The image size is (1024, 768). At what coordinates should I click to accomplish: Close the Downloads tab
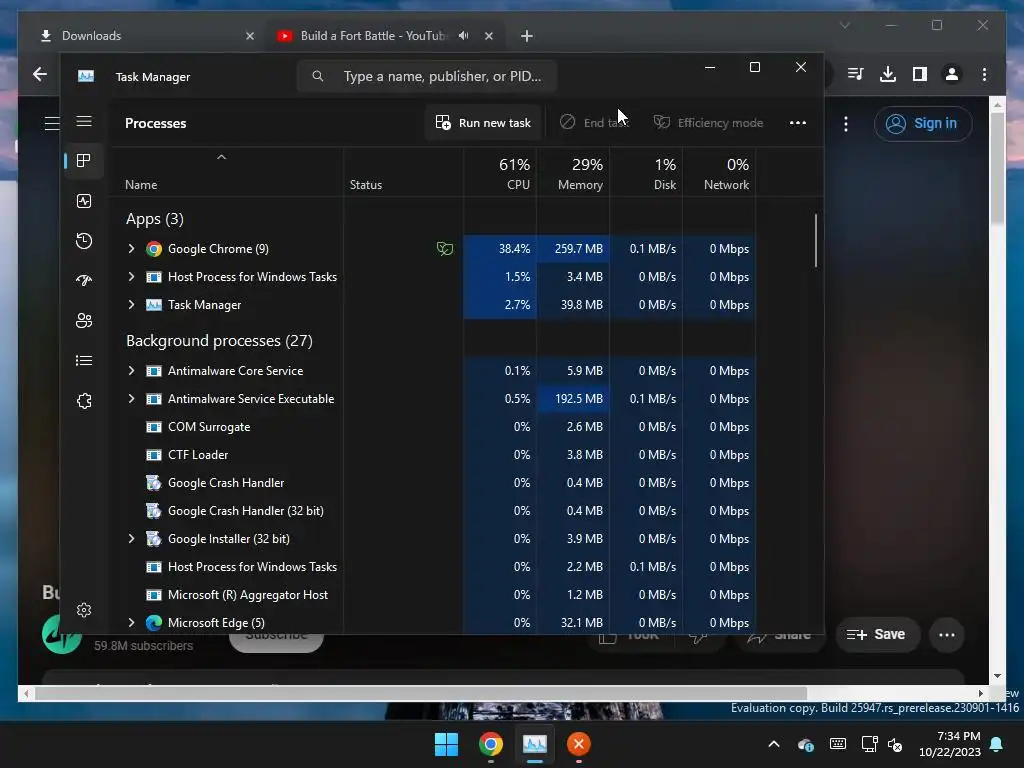249,36
